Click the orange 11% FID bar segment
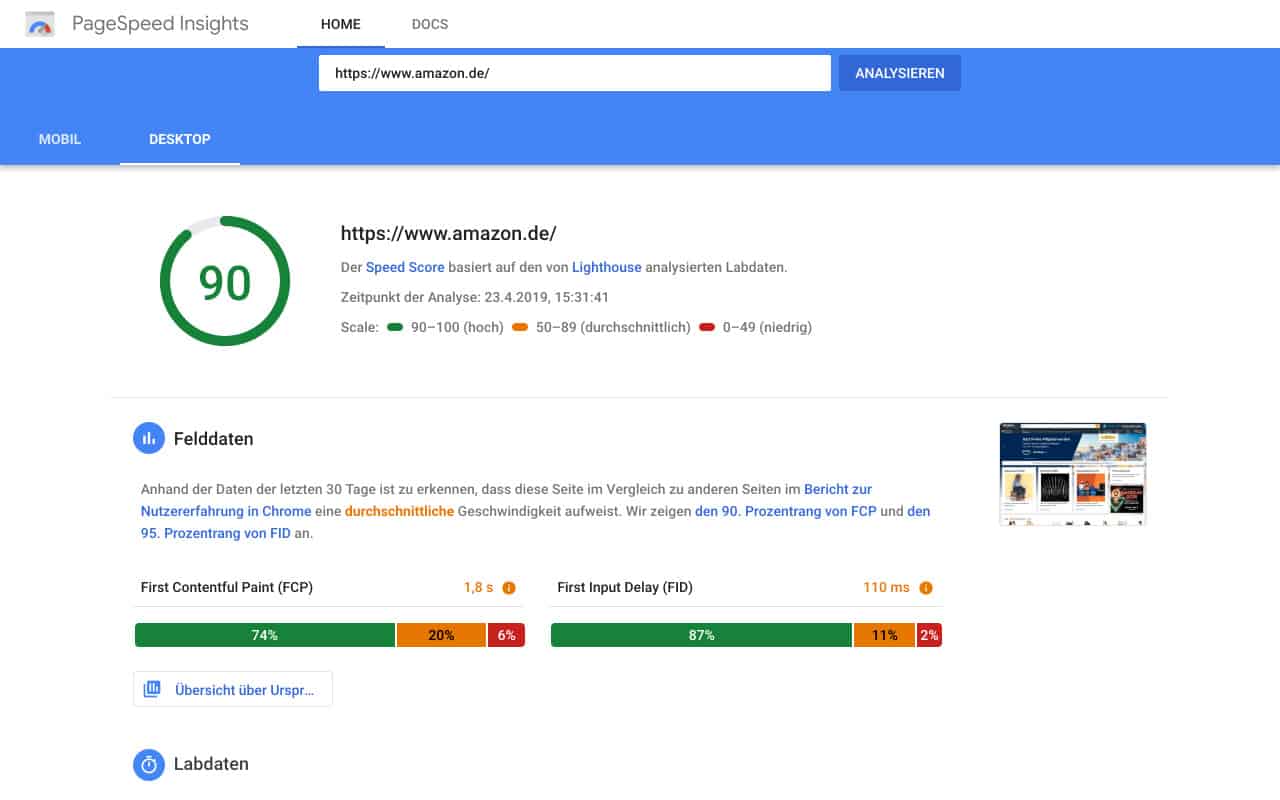 [884, 635]
